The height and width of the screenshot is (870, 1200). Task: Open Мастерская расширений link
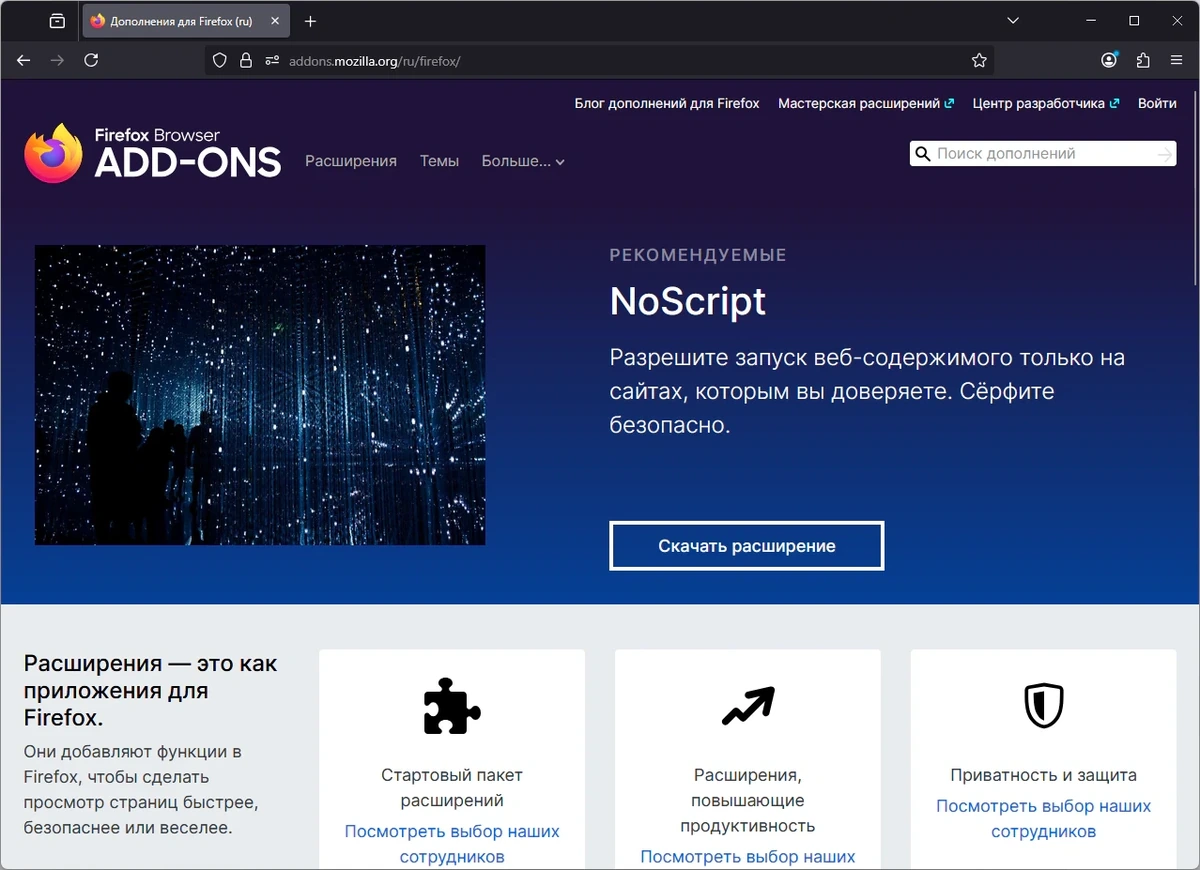[x=866, y=103]
